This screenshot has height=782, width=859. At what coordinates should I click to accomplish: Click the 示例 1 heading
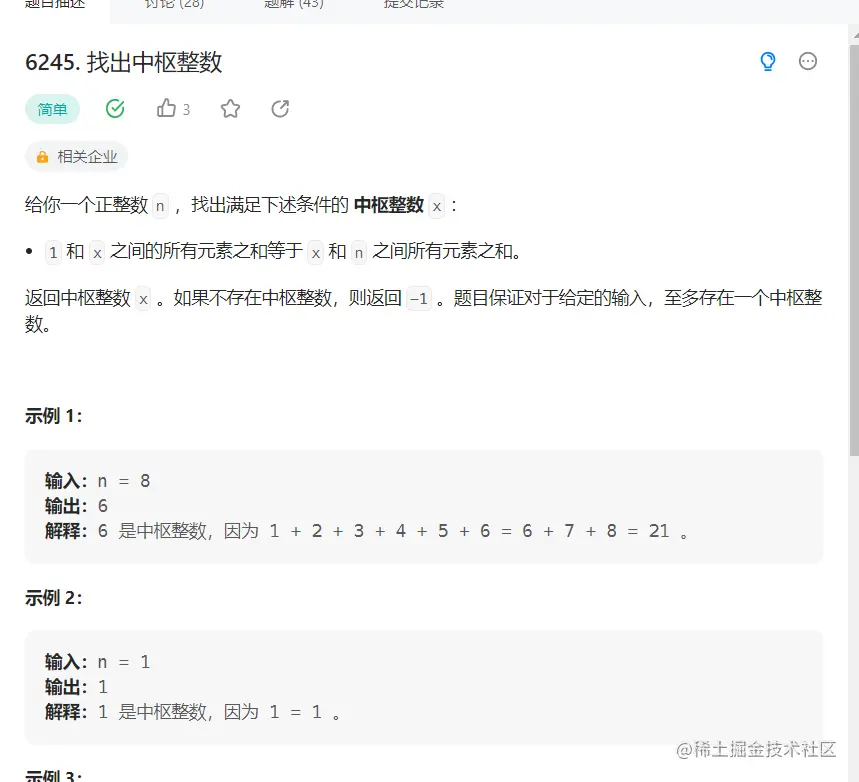(x=54, y=416)
